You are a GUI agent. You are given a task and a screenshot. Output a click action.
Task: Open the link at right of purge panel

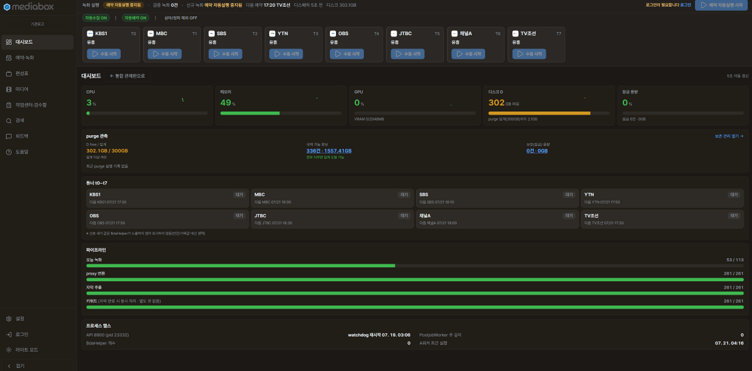coord(729,136)
